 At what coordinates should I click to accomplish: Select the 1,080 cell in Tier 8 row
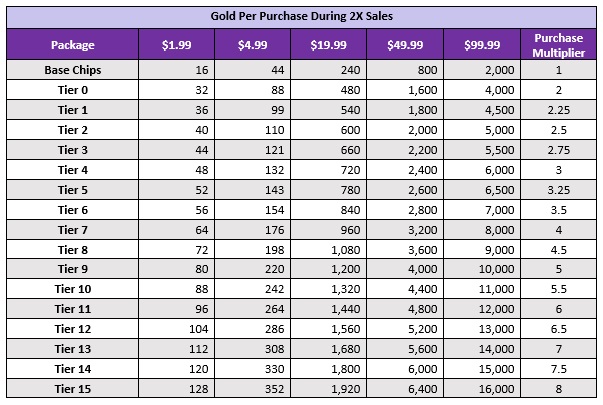pos(328,250)
